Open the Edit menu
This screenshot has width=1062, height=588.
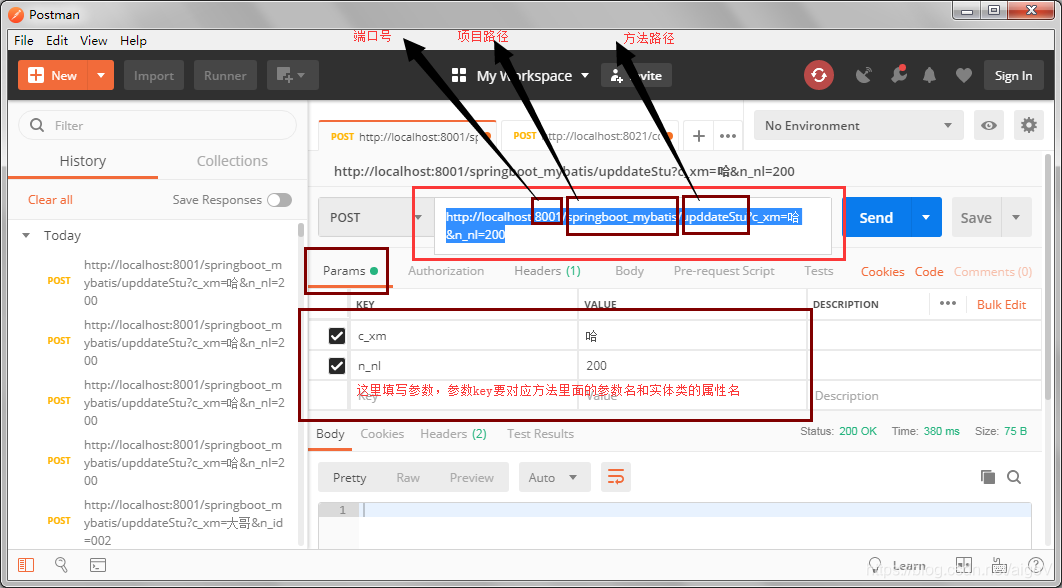coord(57,41)
